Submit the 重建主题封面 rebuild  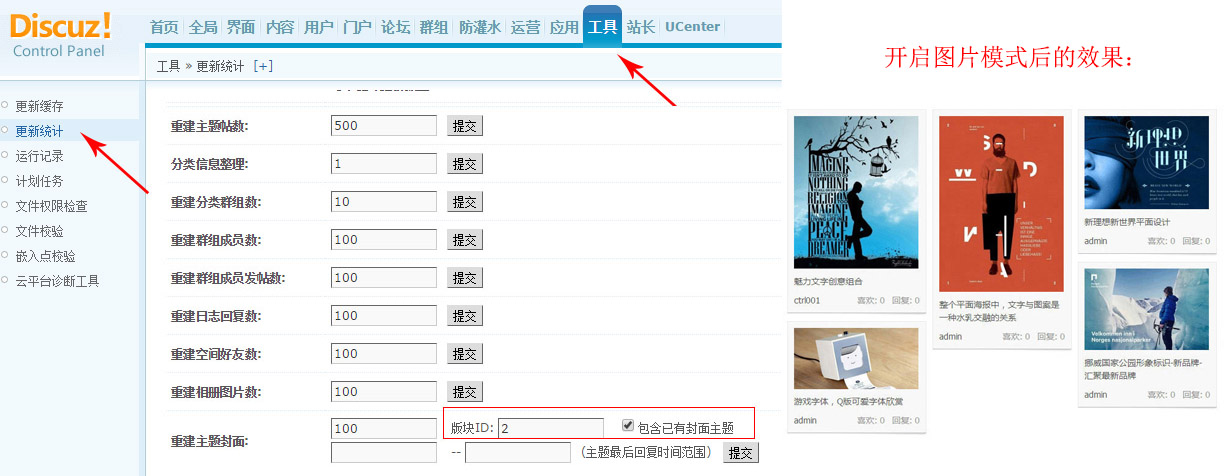click(x=741, y=452)
